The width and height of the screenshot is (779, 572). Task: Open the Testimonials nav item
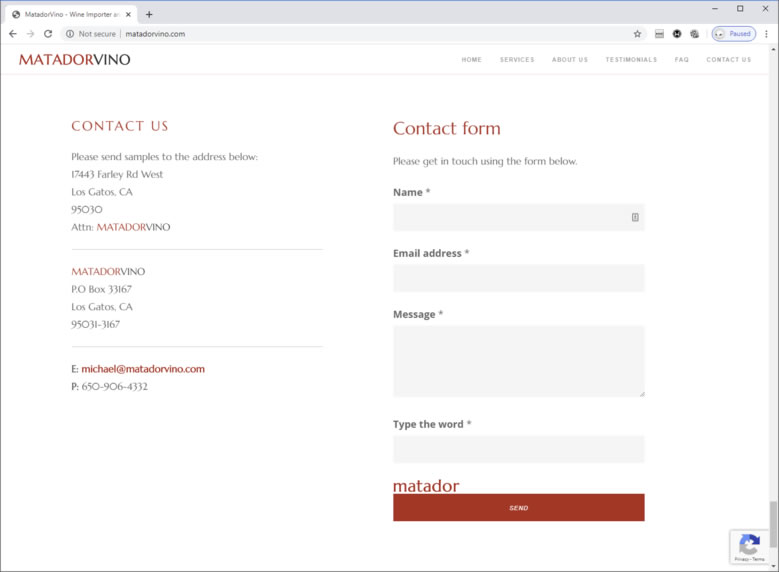(x=631, y=60)
